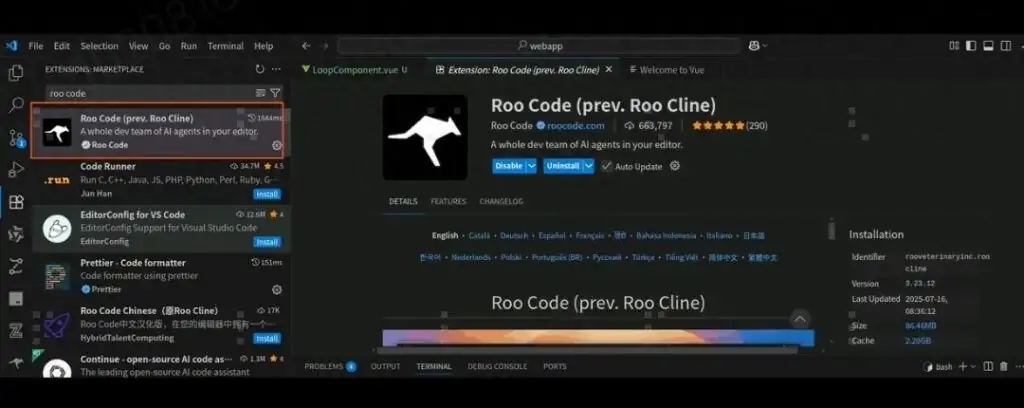Screen dimensions: 1024x408
Task: Switch to LoopComponent.vue tab
Action: click(x=355, y=69)
